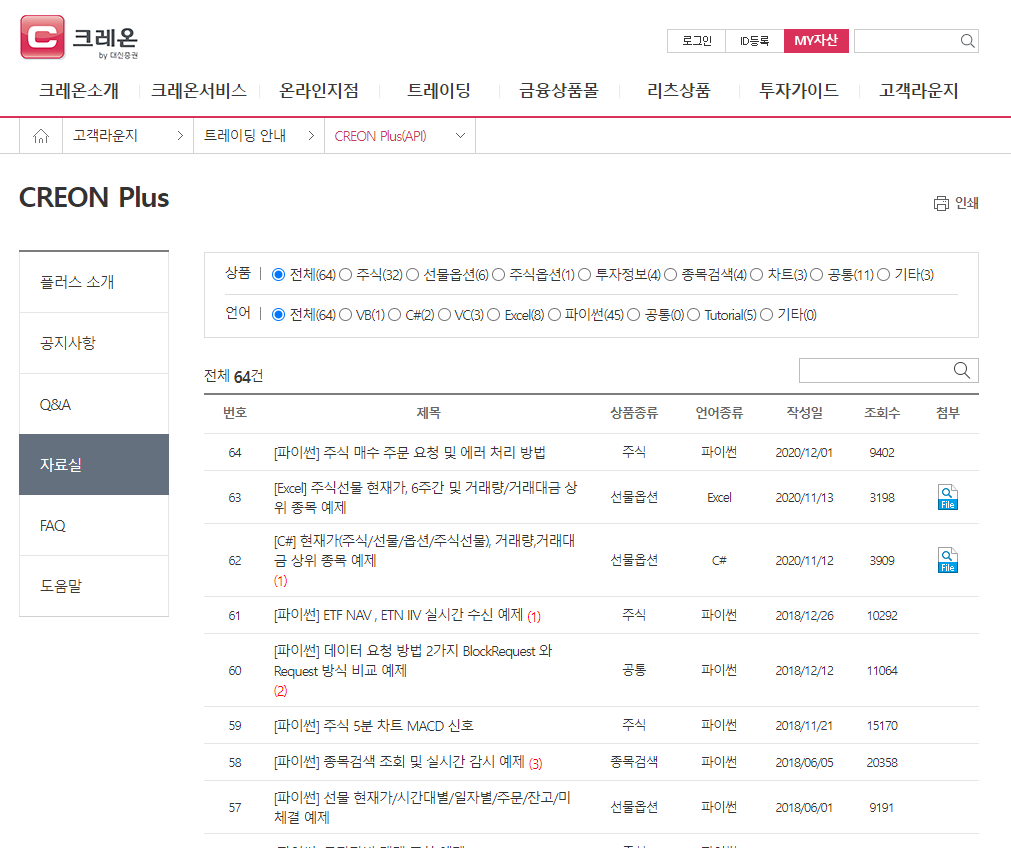Open post [C#] 현재가 거래량 상위 종목 예제

click(x=424, y=550)
